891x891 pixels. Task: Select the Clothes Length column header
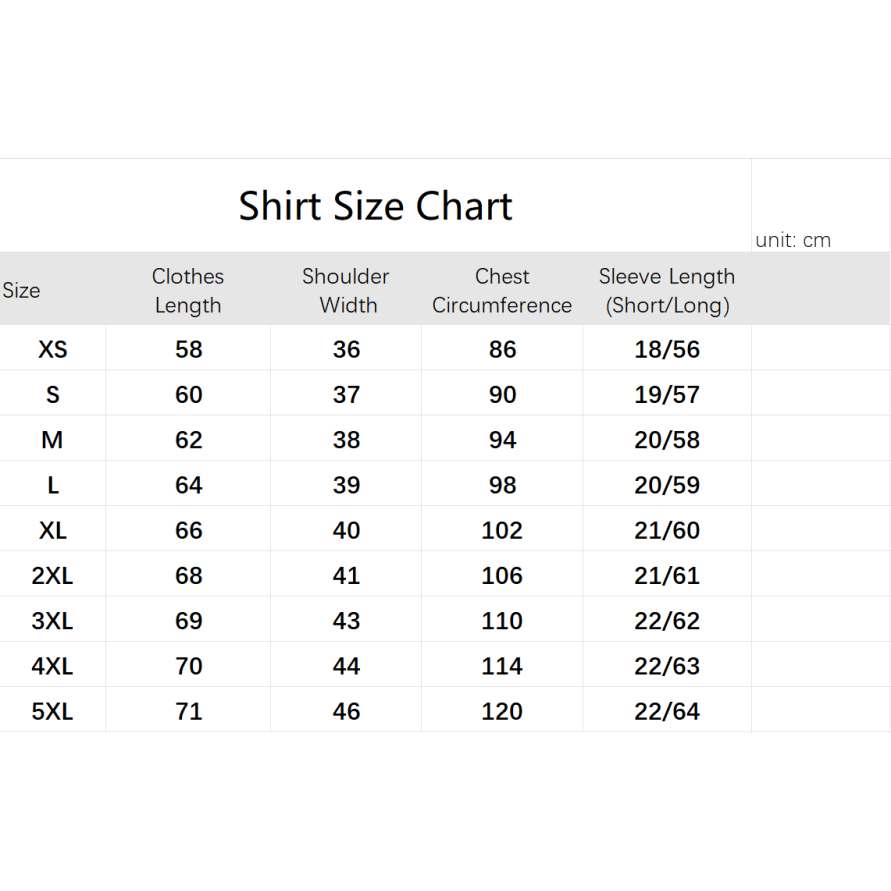point(188,290)
